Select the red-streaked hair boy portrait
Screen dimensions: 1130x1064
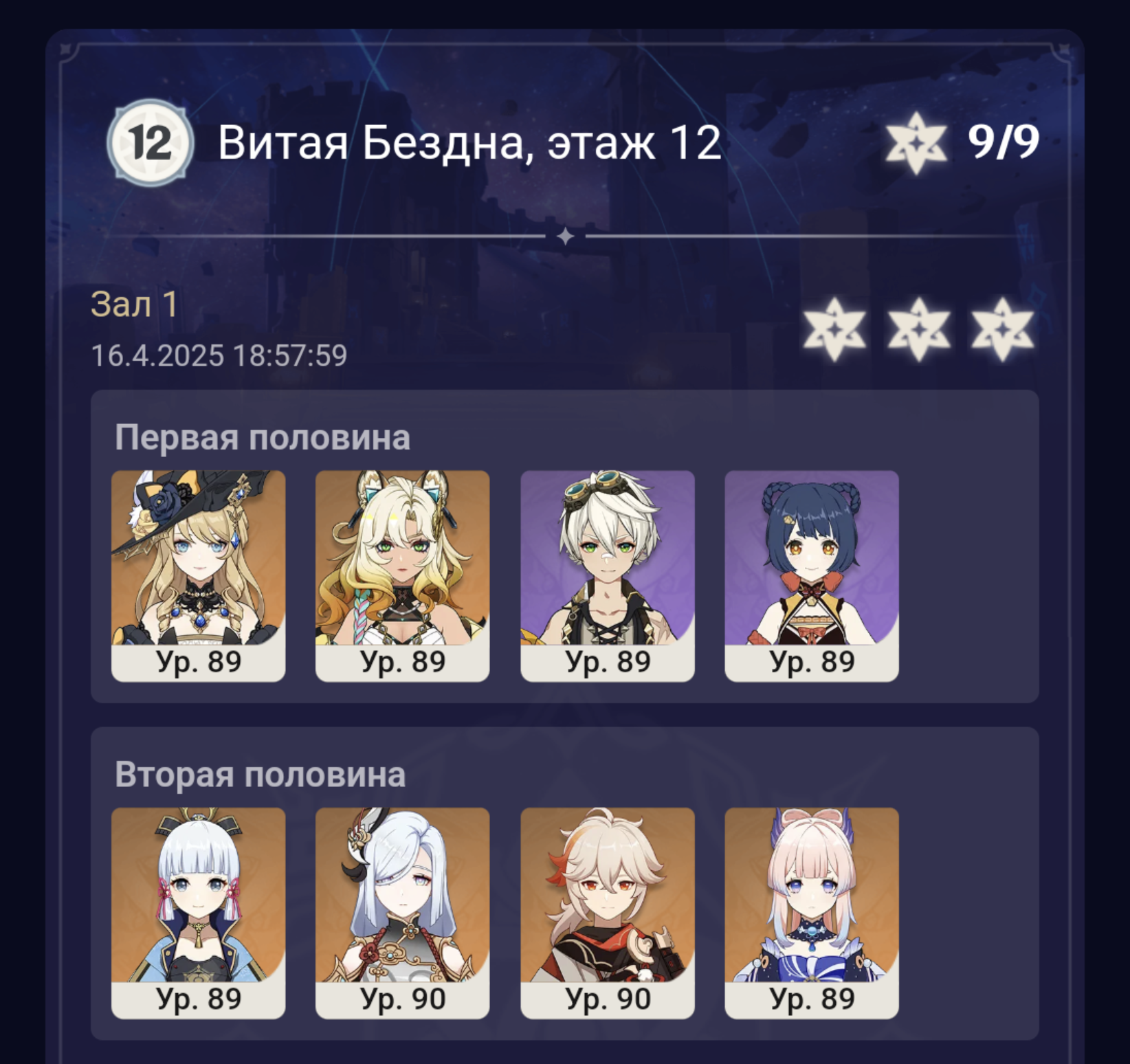coord(608,913)
